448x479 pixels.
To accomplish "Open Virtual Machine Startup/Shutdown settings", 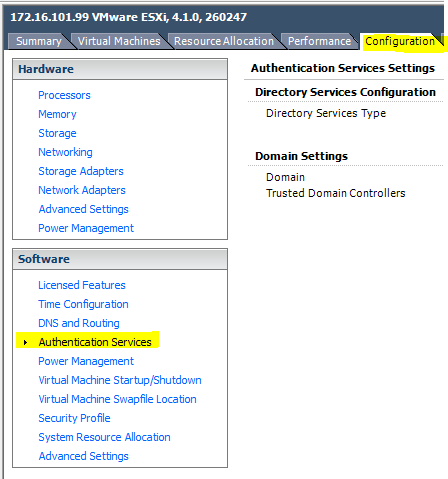I will (120, 380).
